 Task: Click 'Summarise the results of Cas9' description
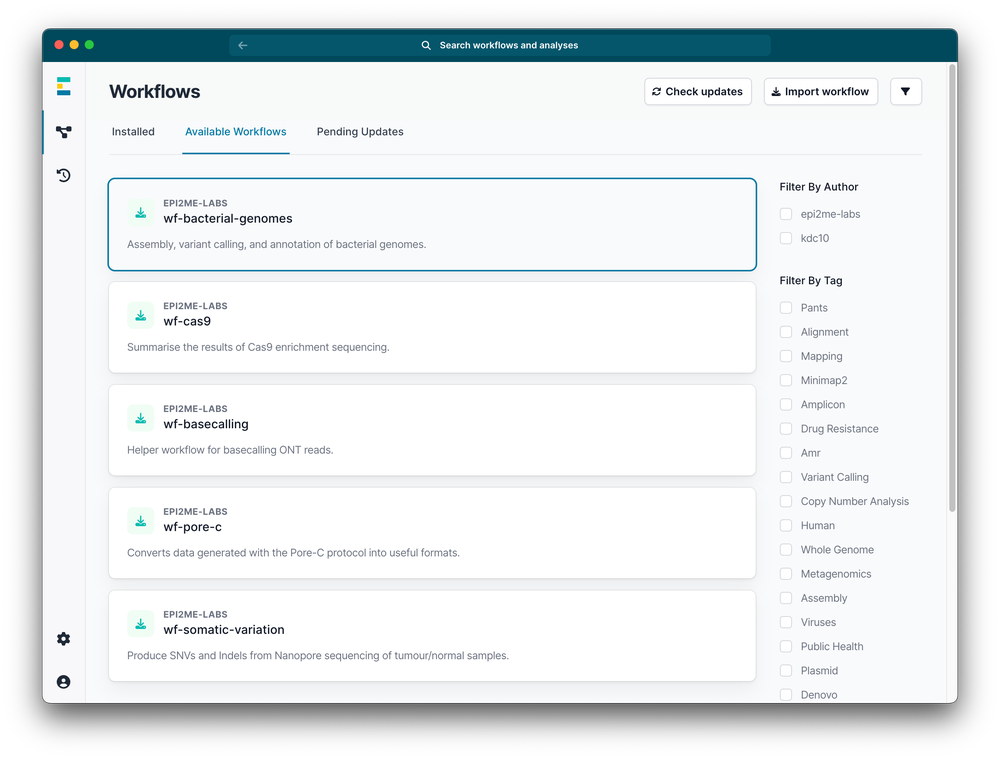pos(258,347)
